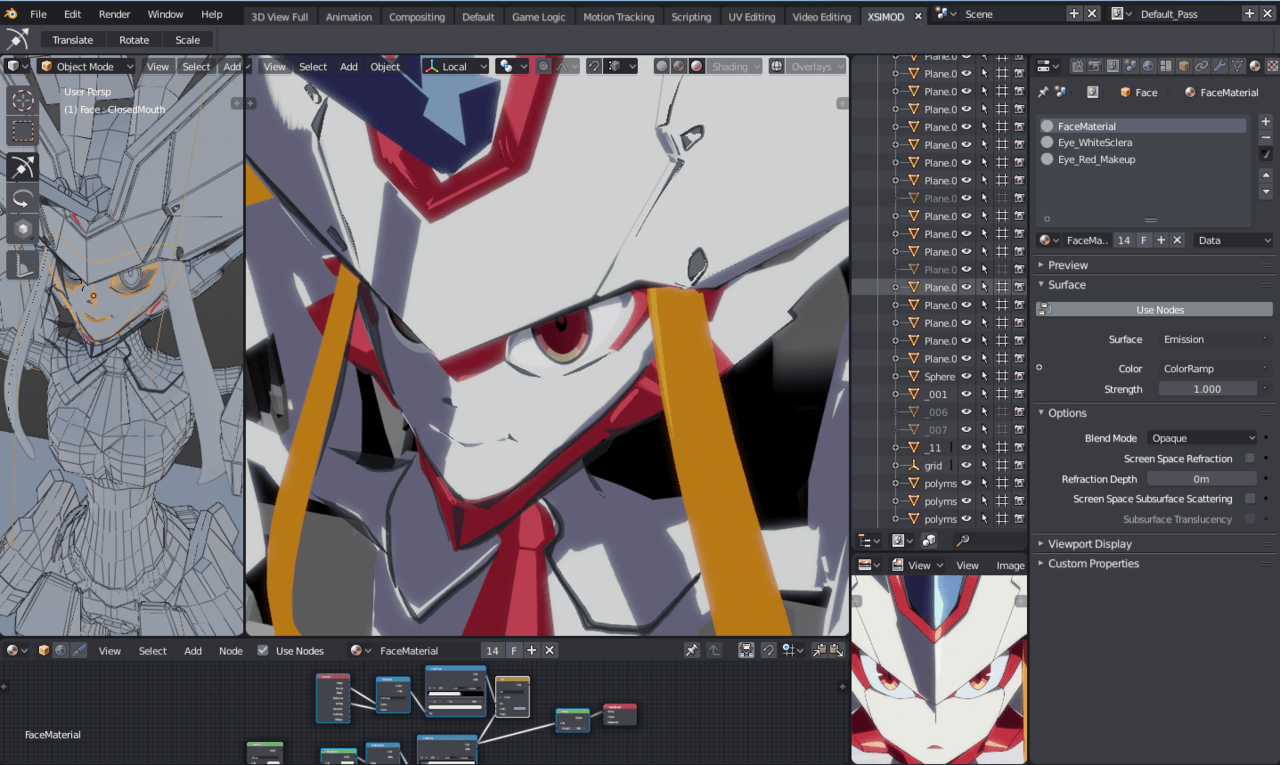Click the Scale button in top bar
This screenshot has width=1280, height=765.
pos(187,40)
